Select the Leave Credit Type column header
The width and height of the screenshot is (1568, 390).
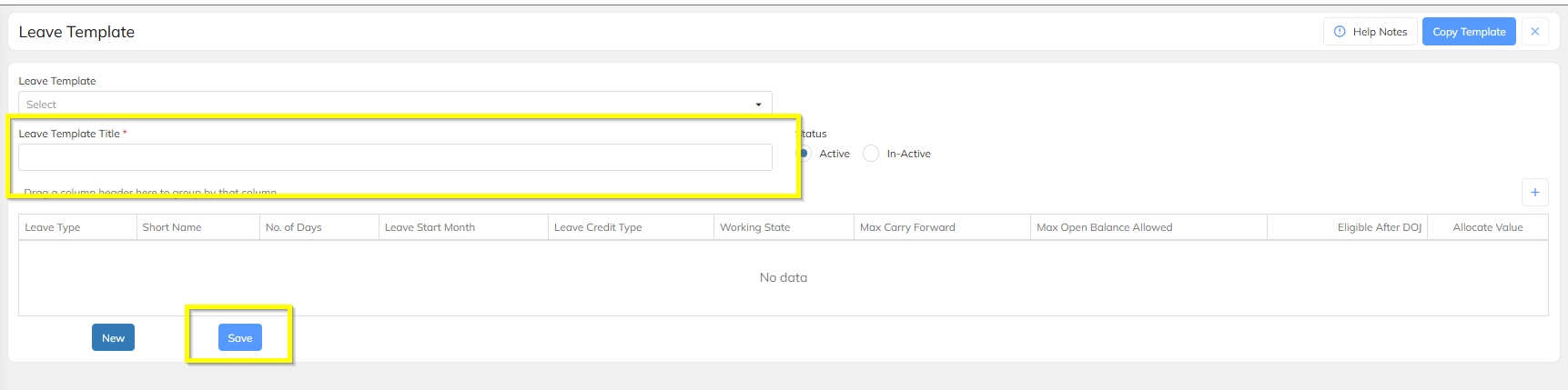point(598,227)
